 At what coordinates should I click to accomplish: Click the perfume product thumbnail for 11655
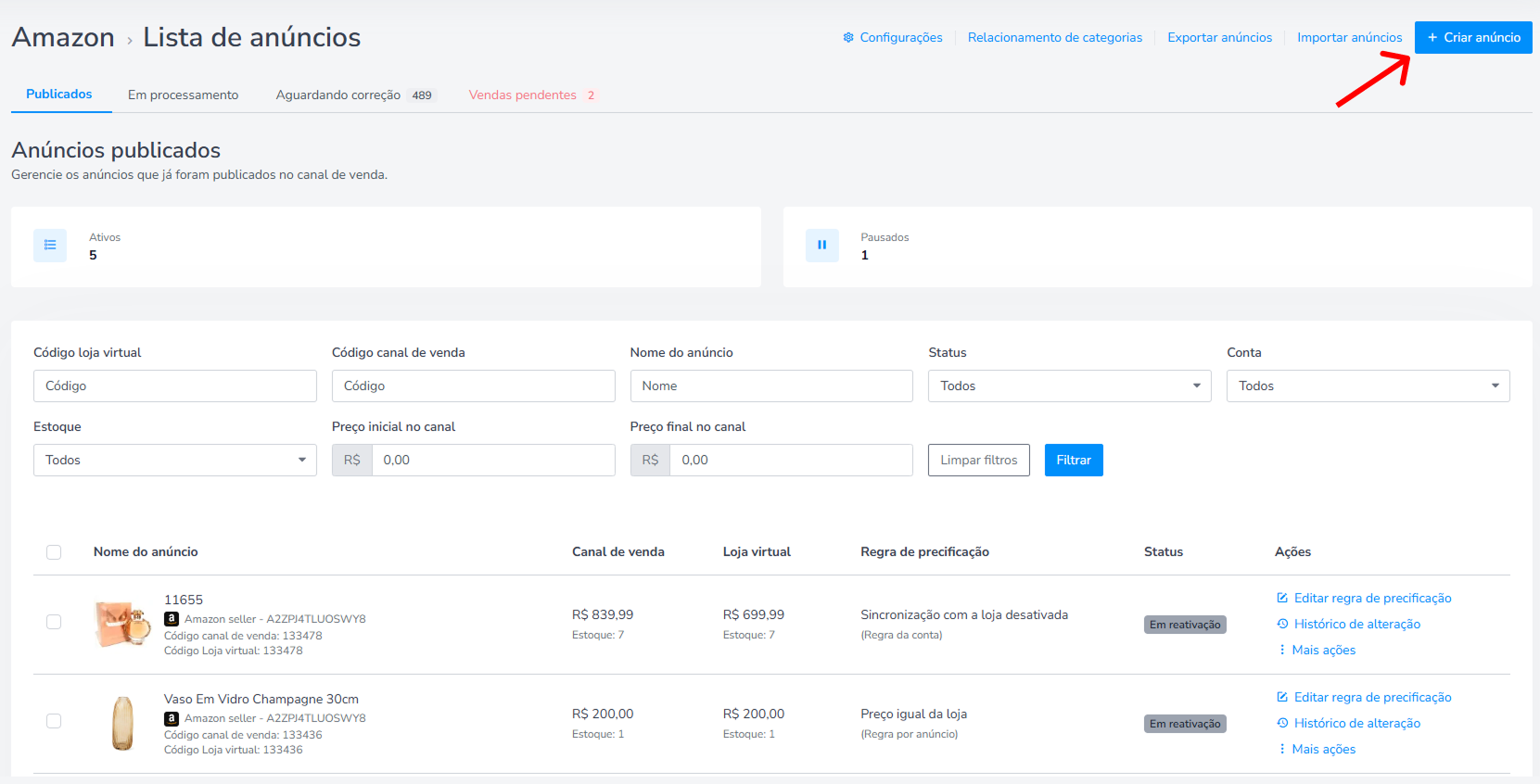point(122,624)
